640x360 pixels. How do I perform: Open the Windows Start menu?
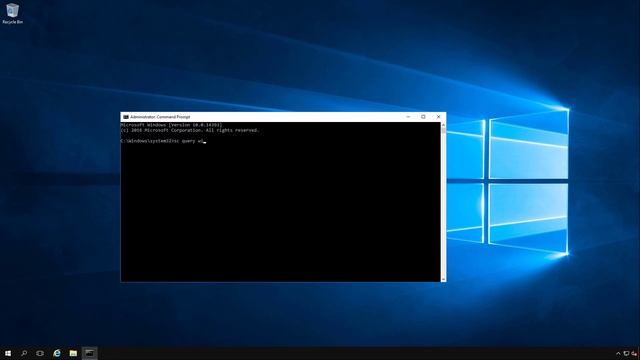point(8,353)
